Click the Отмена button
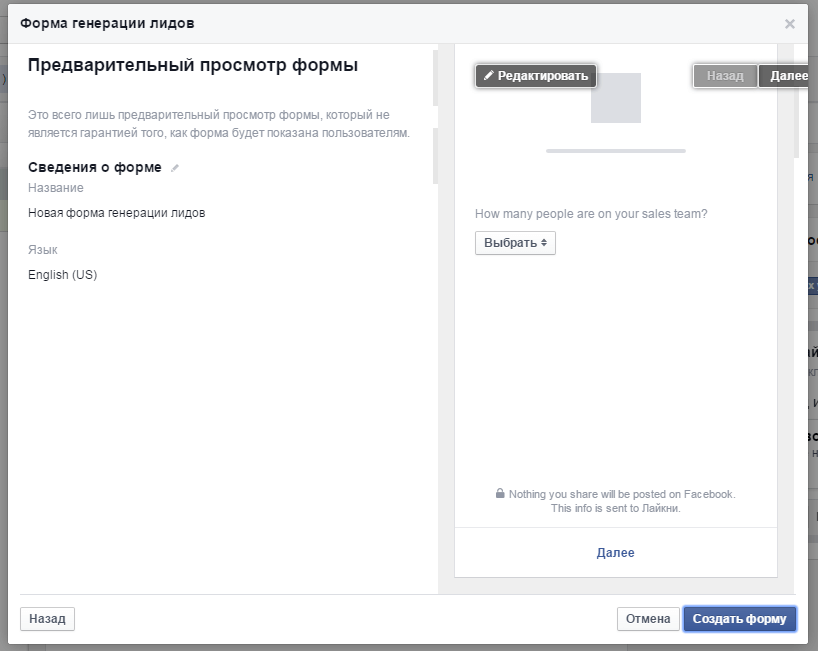The height and width of the screenshot is (651, 818). point(648,619)
